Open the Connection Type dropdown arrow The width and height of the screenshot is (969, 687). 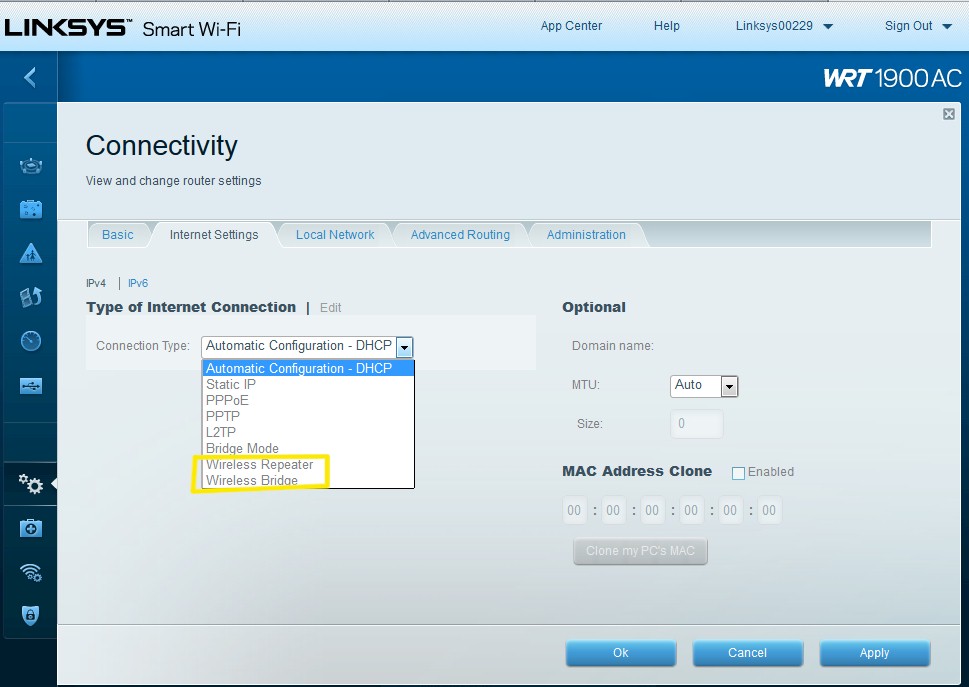coord(404,347)
